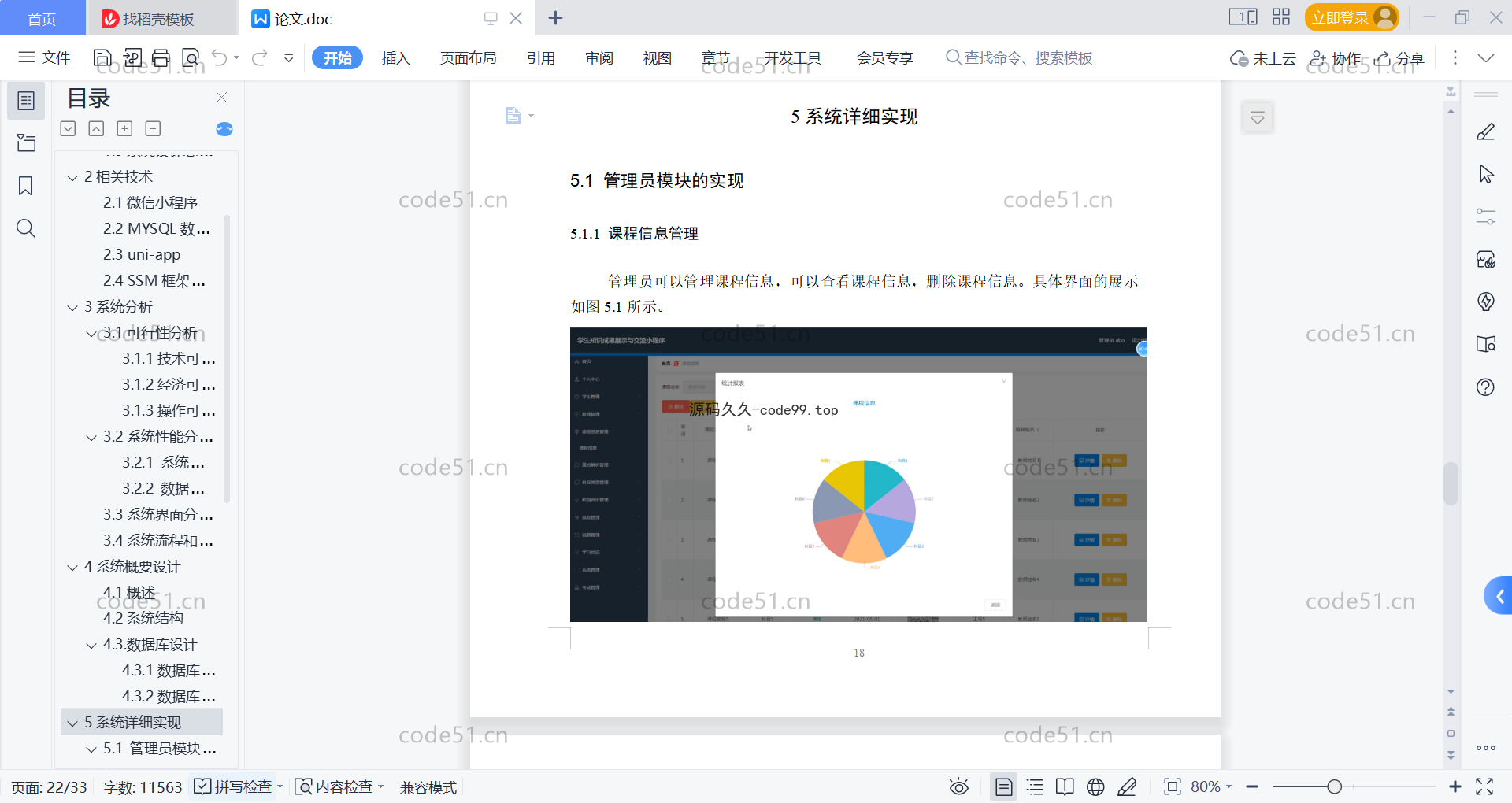Open Print Preview icon
The image size is (1512, 803).
click(x=191, y=57)
